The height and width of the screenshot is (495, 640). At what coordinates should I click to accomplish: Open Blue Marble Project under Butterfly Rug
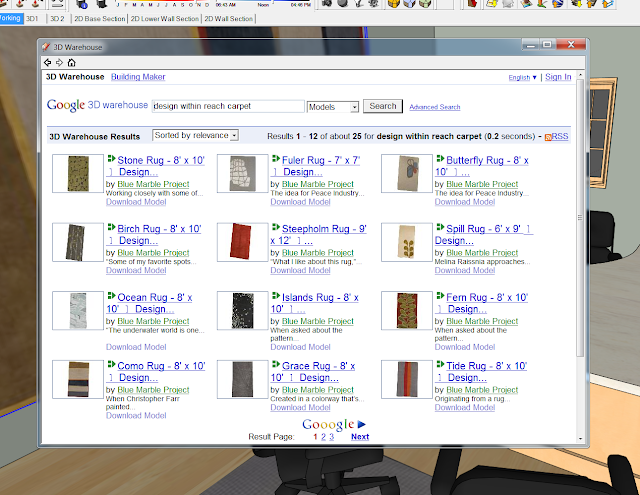[x=482, y=184]
